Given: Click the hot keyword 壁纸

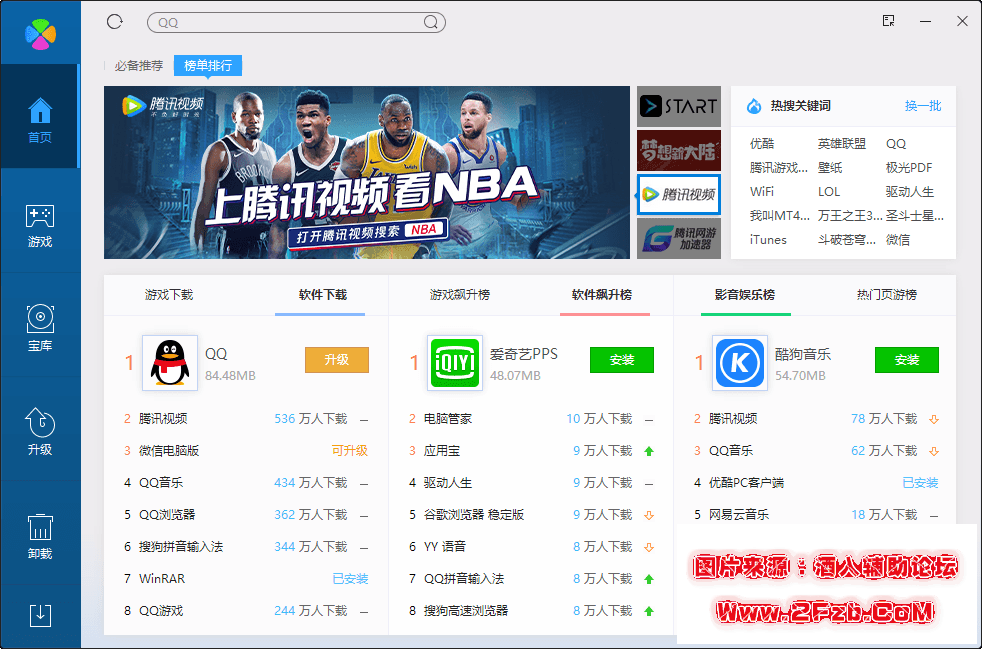Looking at the screenshot, I should pyautogui.click(x=830, y=167).
